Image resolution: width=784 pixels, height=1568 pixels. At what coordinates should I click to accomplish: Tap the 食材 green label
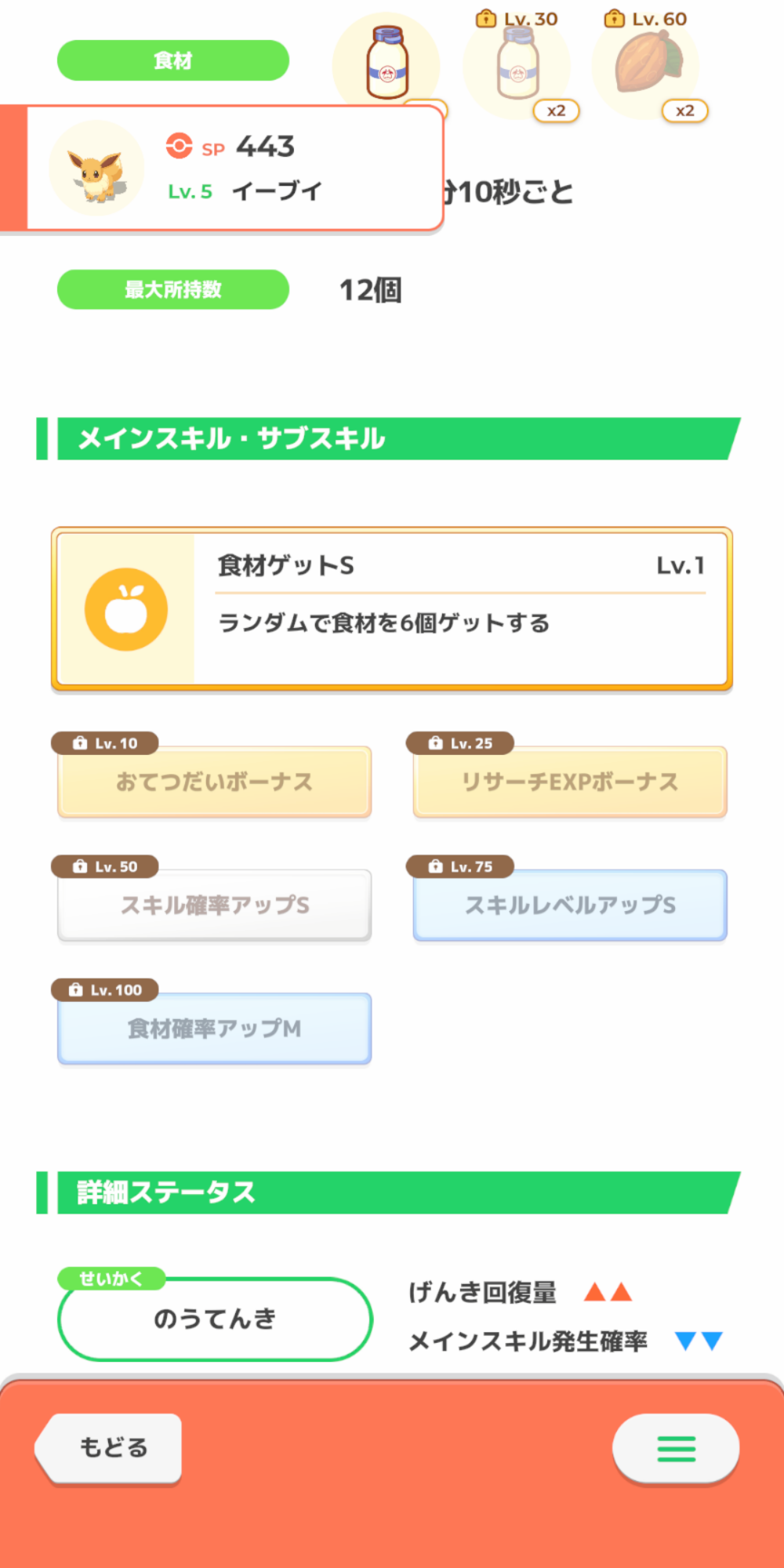pos(172,60)
